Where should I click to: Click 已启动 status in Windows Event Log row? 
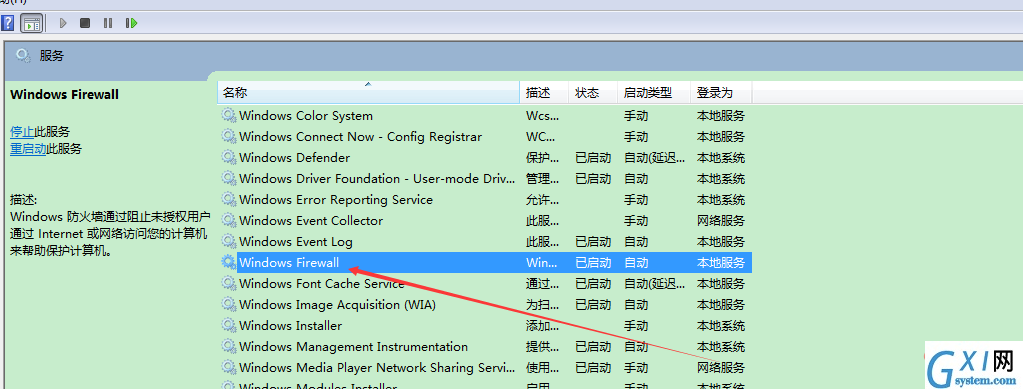[x=593, y=241]
